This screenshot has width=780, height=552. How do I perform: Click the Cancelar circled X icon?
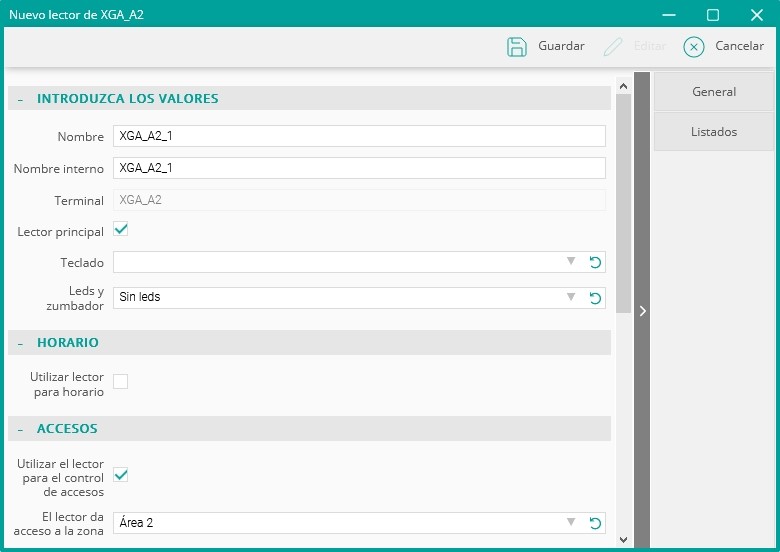[693, 47]
